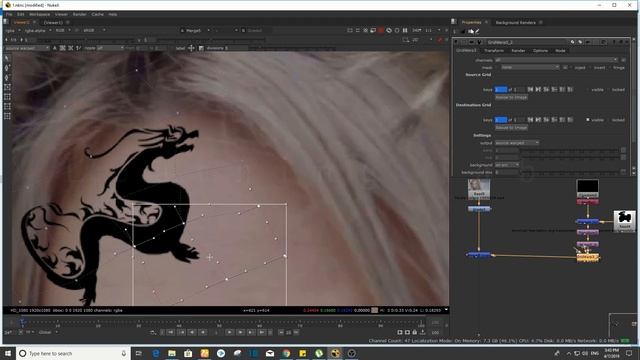The image size is (640, 360).
Task: Open Chrome from the Windows taskbar
Action: pos(286,353)
